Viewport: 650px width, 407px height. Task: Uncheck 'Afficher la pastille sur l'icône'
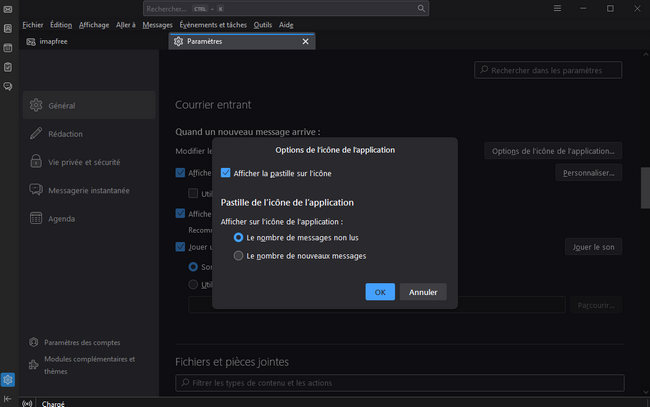226,173
